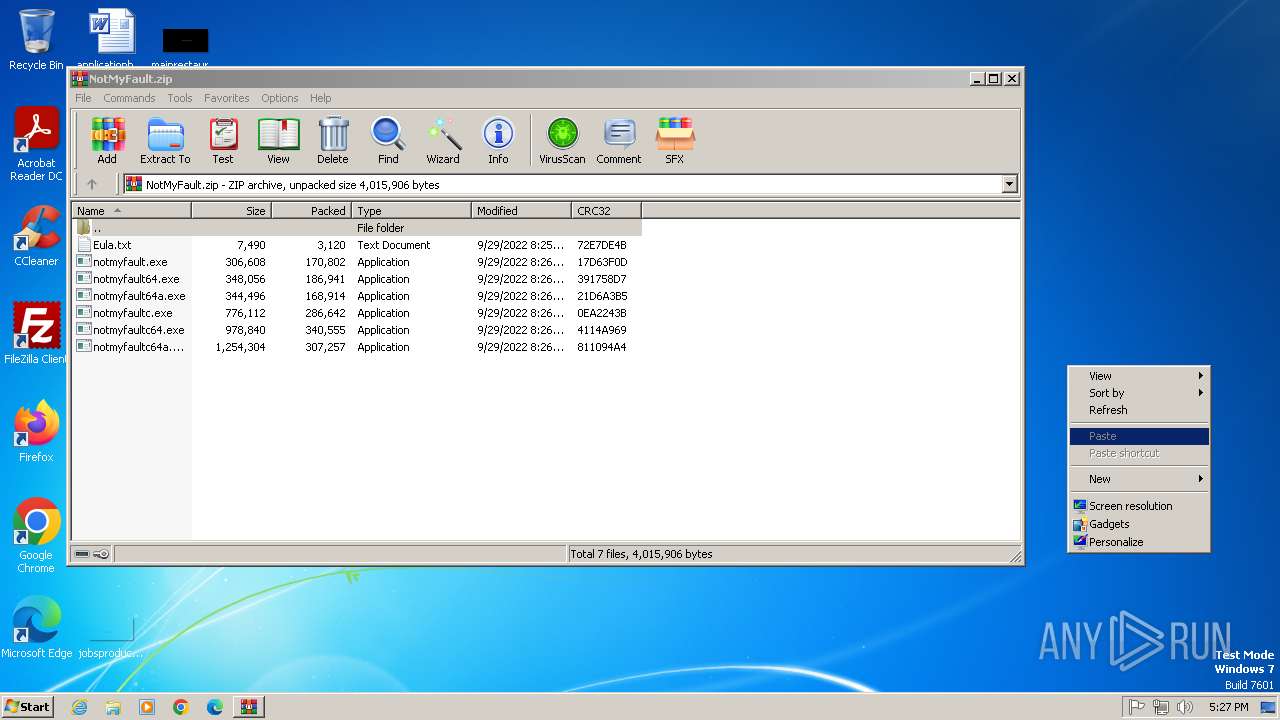
Task: Select Eula.txt in the archive list
Action: 356,245
